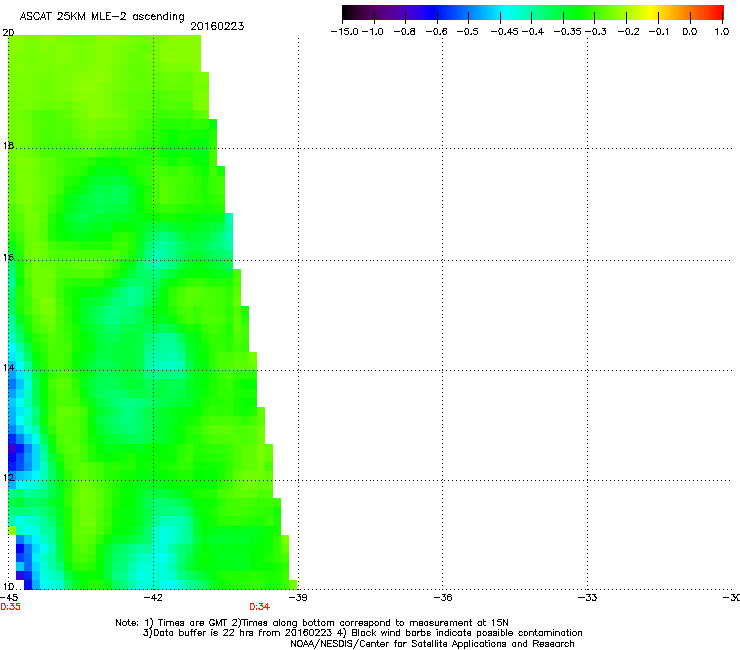Click the colorbar label -0.6
Image resolution: width=740 pixels, height=650 pixels.
coord(437,32)
